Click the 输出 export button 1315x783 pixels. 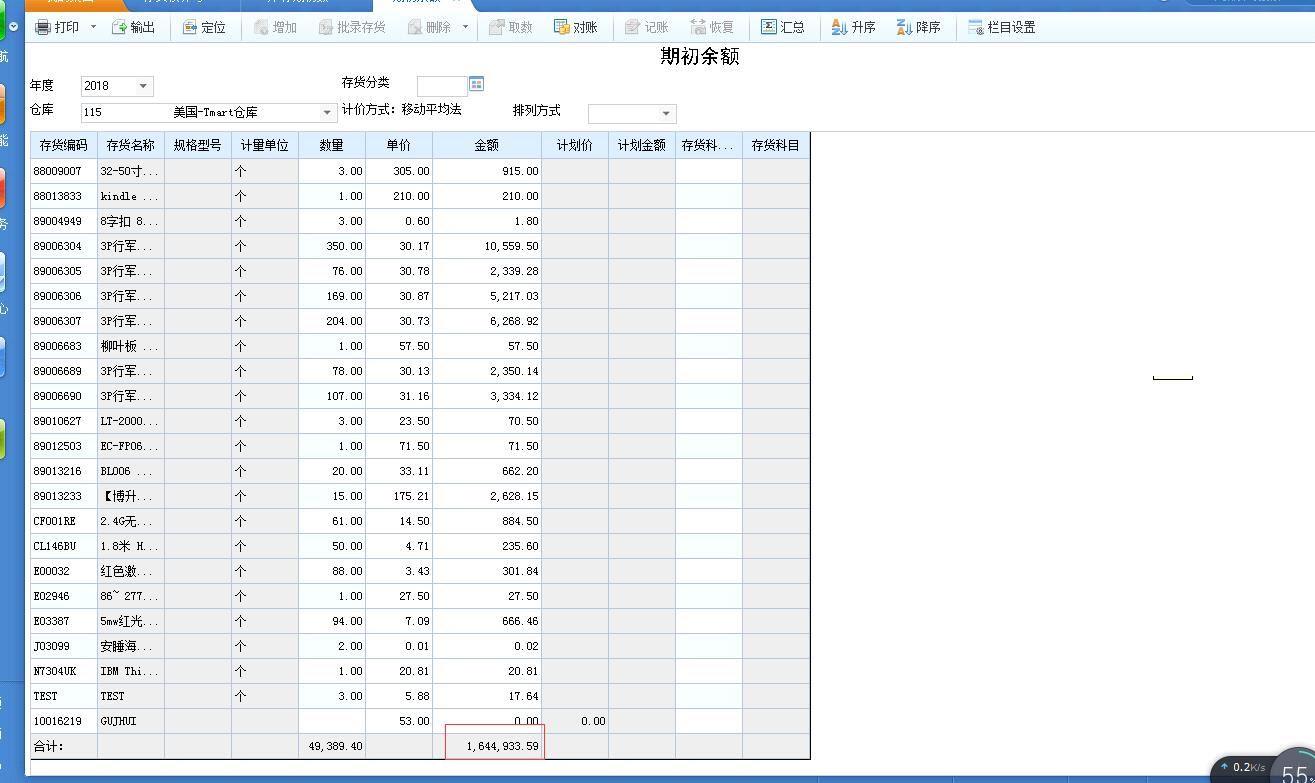133,27
